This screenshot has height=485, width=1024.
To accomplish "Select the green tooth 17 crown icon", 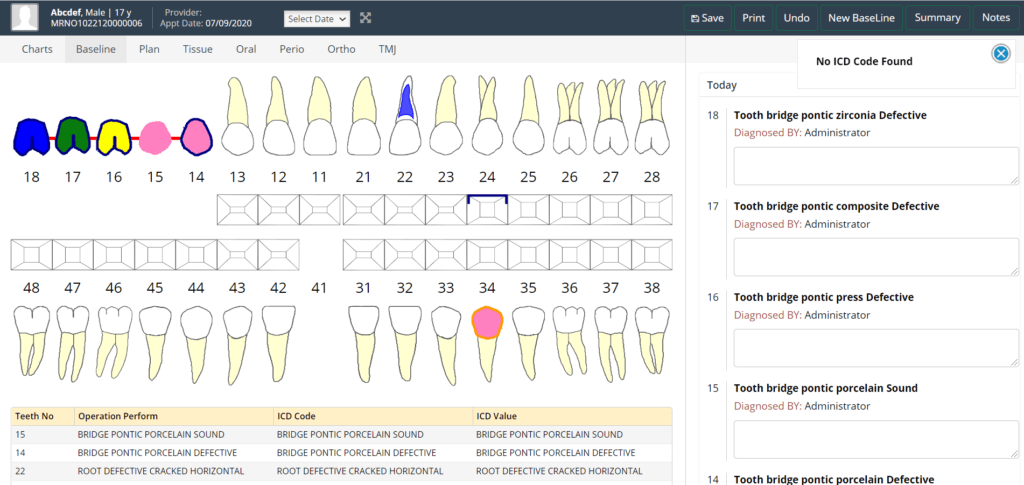I will click(73, 137).
